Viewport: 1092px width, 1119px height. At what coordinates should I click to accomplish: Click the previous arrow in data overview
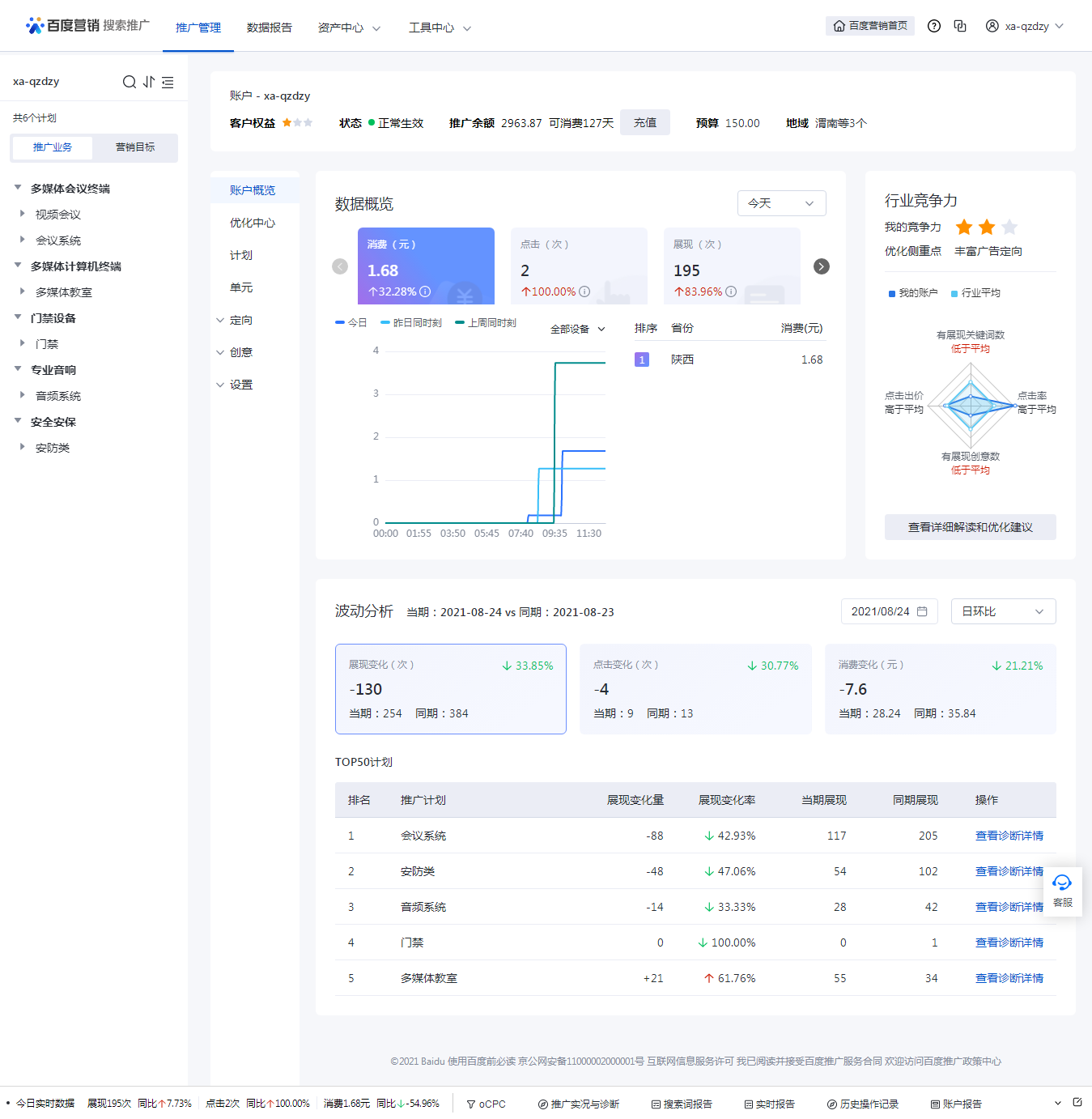coord(340,266)
